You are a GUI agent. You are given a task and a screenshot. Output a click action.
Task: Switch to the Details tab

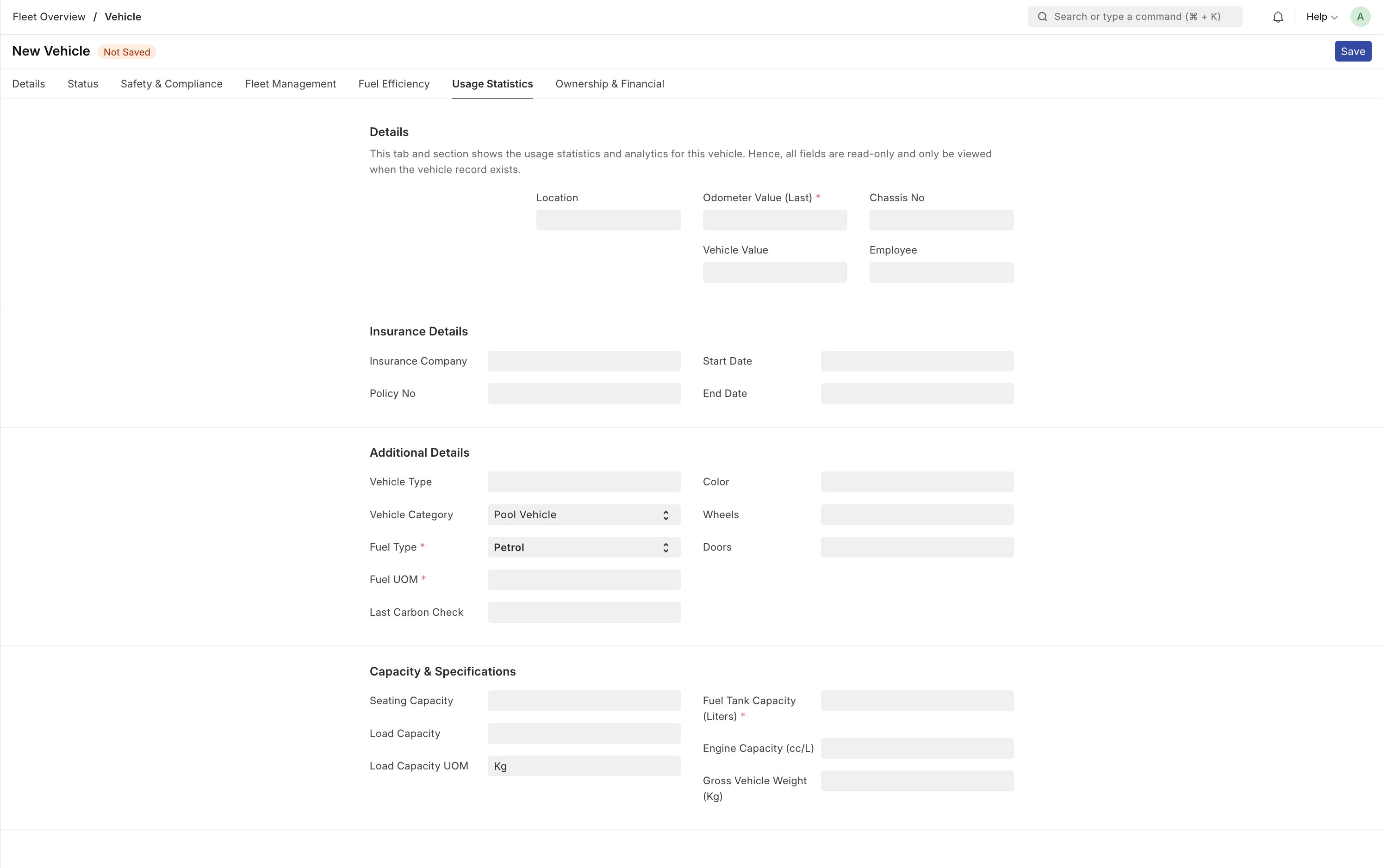[x=28, y=84]
